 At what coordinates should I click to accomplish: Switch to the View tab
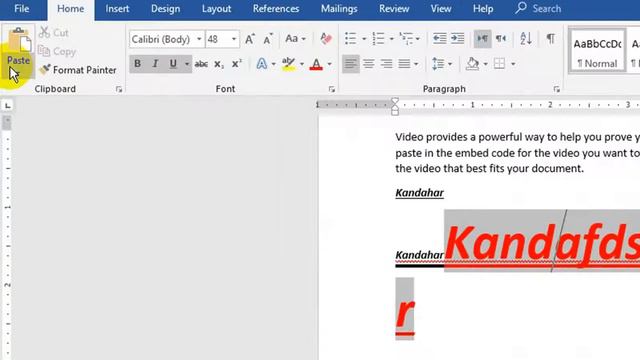(441, 9)
